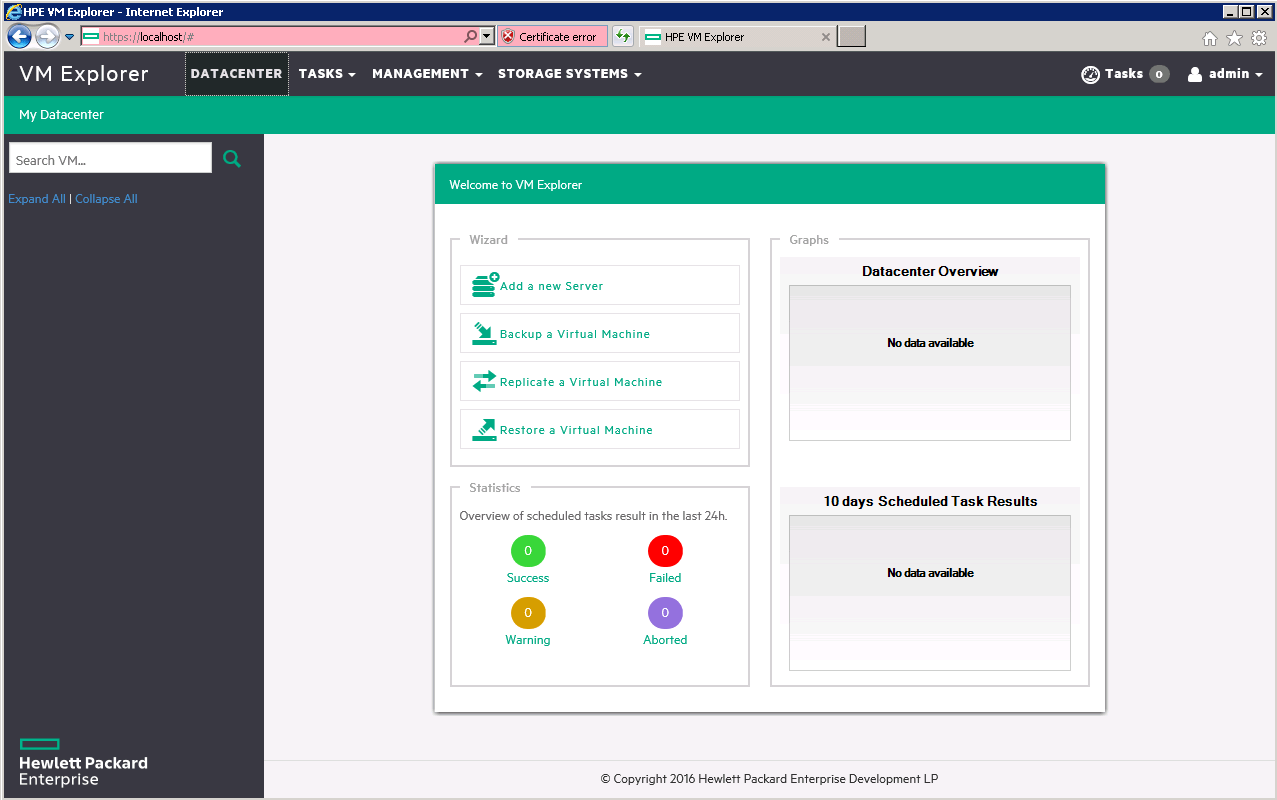Image resolution: width=1277 pixels, height=800 pixels.
Task: Open the address bar autocomplete dropdown arrow
Action: [487, 36]
